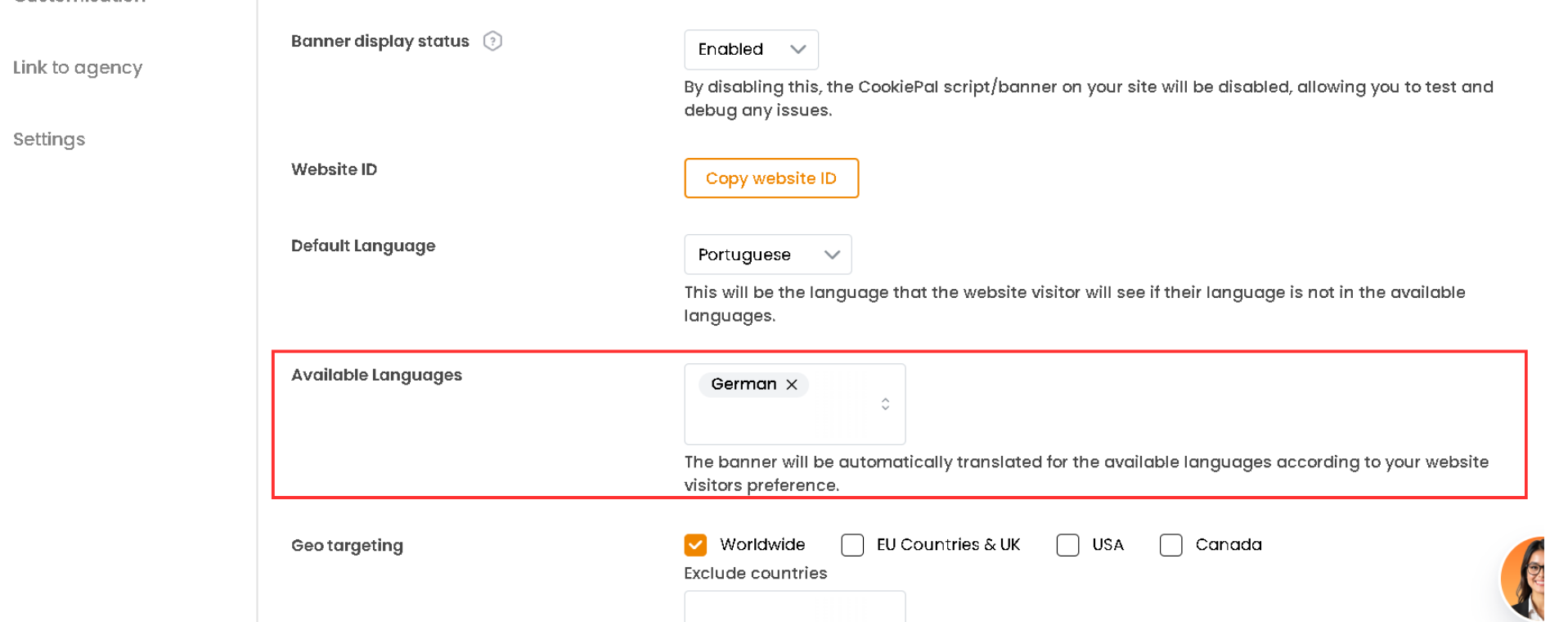Click the Banner display status help icon
The width and height of the screenshot is (1568, 622).
492,41
